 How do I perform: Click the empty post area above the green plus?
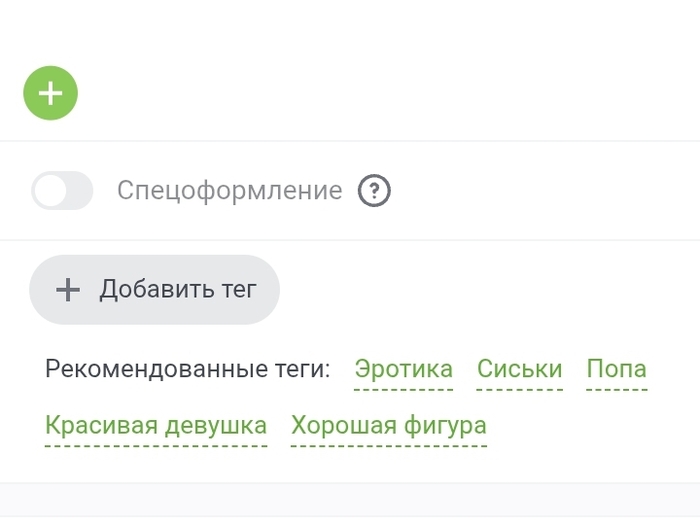click(350, 30)
